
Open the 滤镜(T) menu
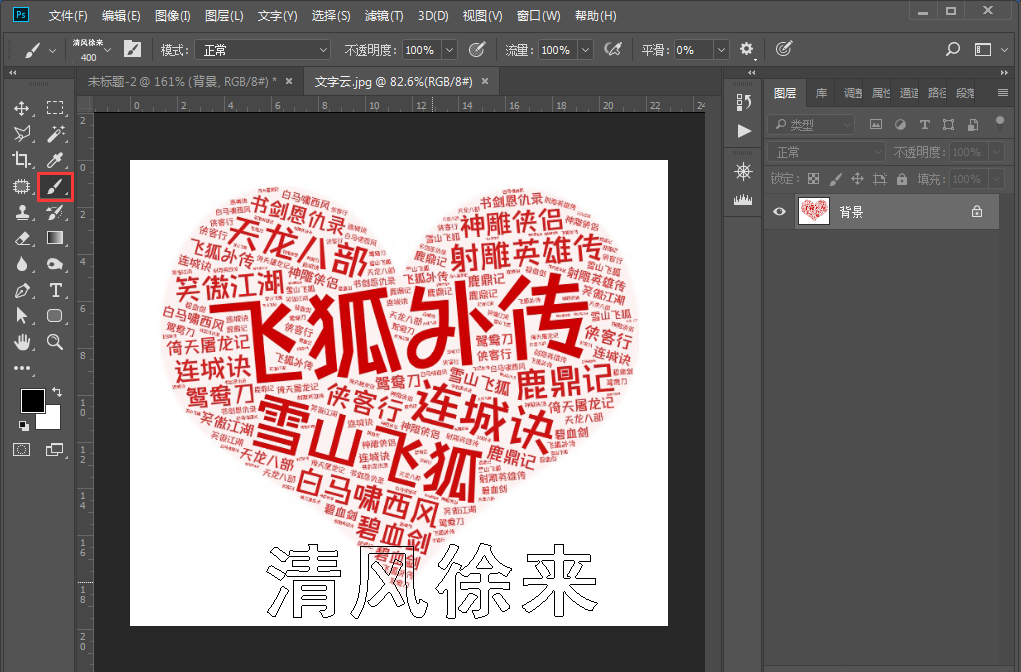[384, 16]
